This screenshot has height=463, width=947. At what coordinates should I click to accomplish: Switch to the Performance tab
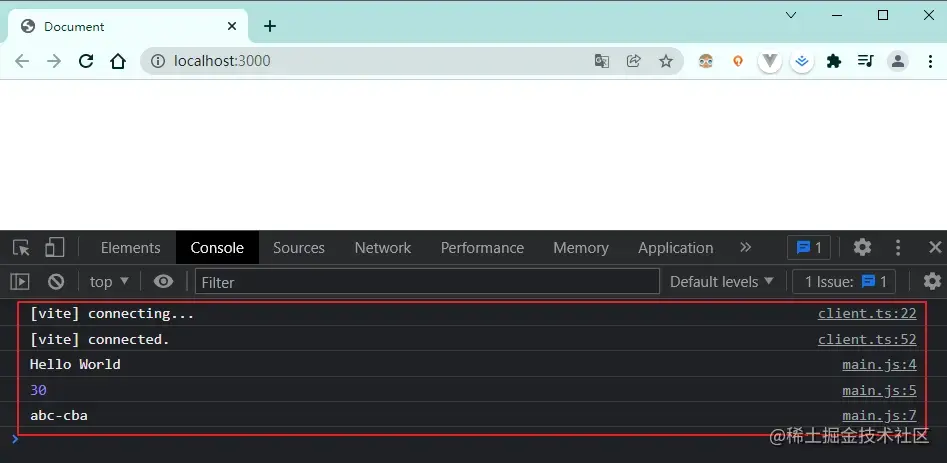[482, 247]
